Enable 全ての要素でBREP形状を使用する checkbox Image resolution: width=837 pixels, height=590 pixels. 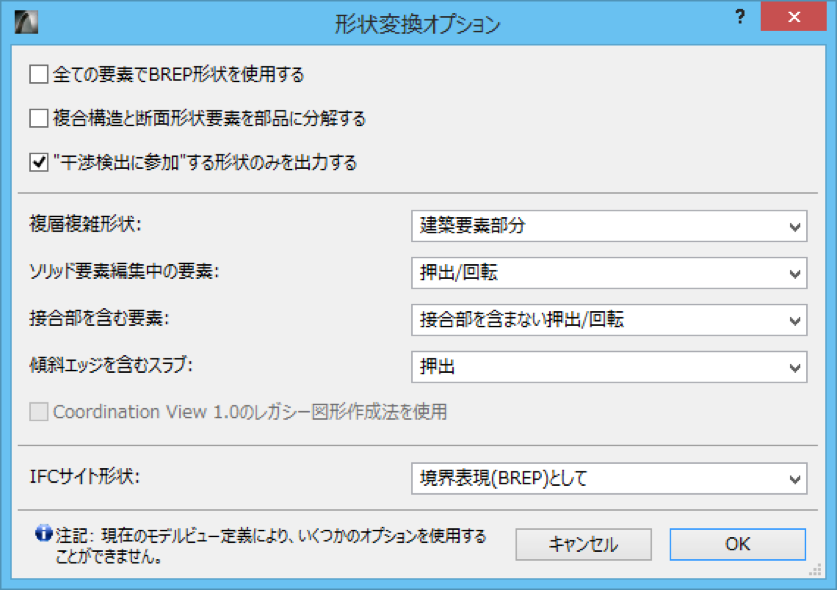coord(38,74)
